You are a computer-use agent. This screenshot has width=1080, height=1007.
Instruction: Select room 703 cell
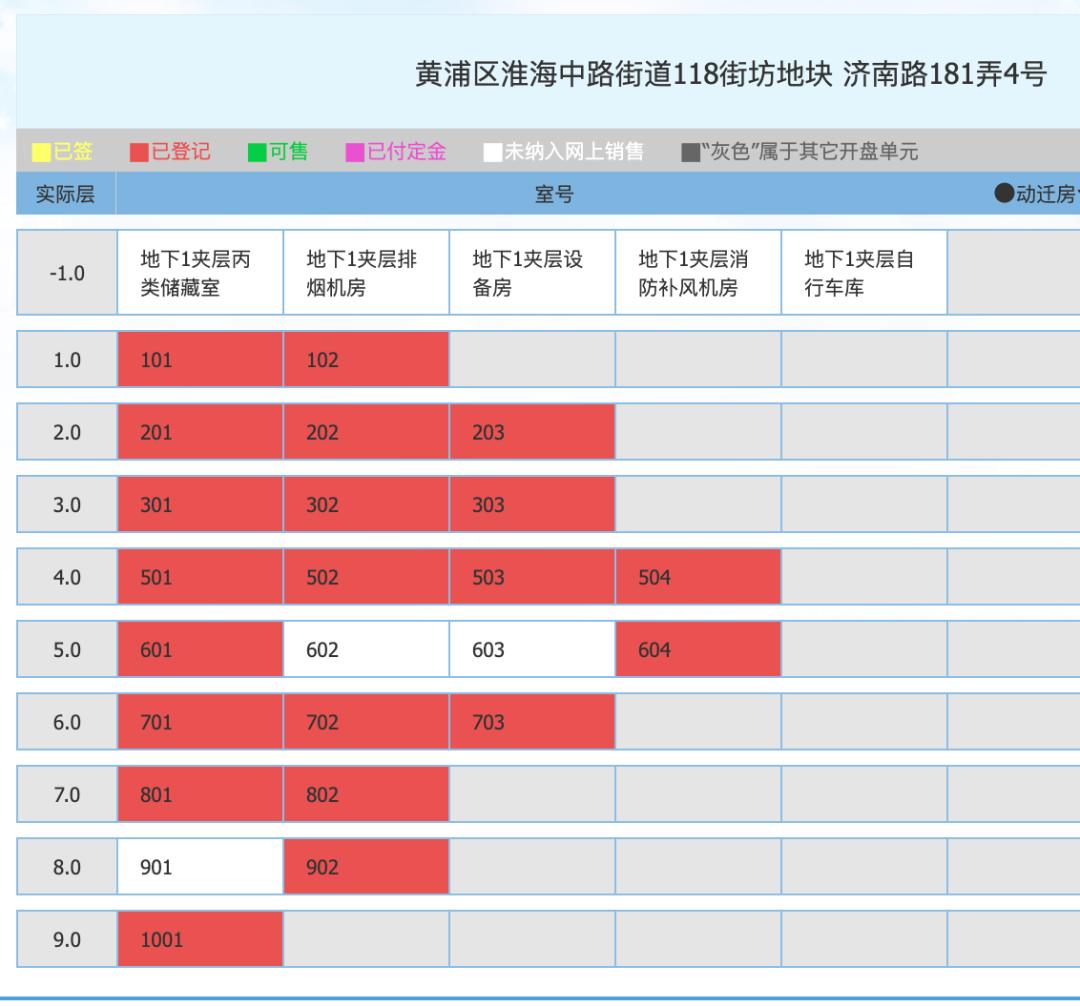click(532, 722)
